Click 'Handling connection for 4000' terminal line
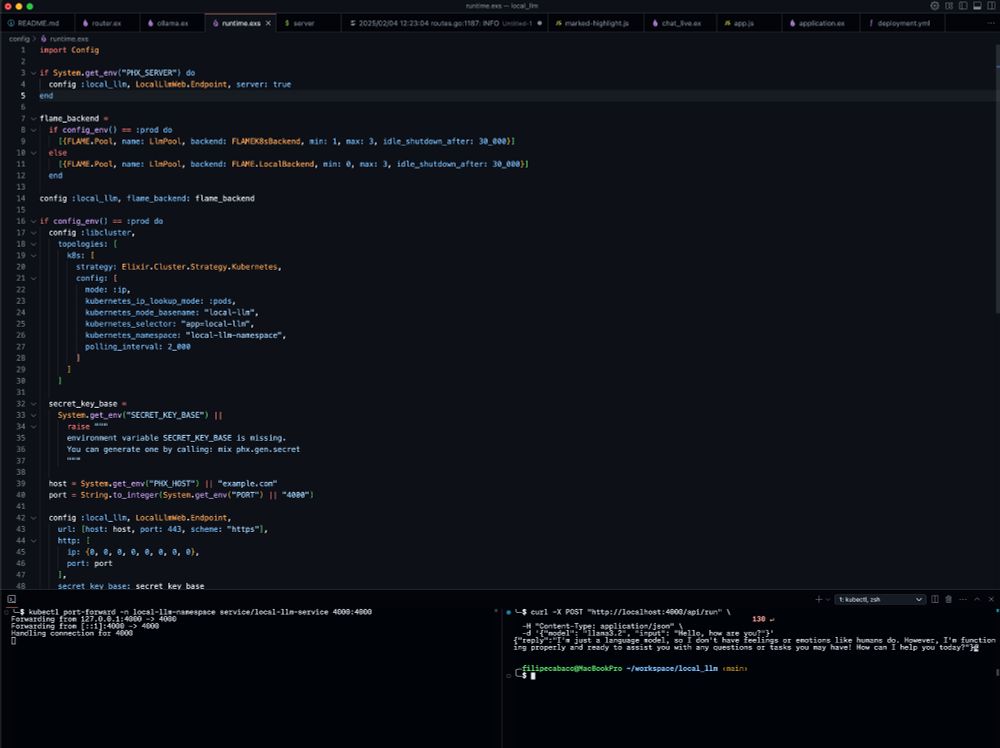The image size is (1000, 748). [x=71, y=633]
